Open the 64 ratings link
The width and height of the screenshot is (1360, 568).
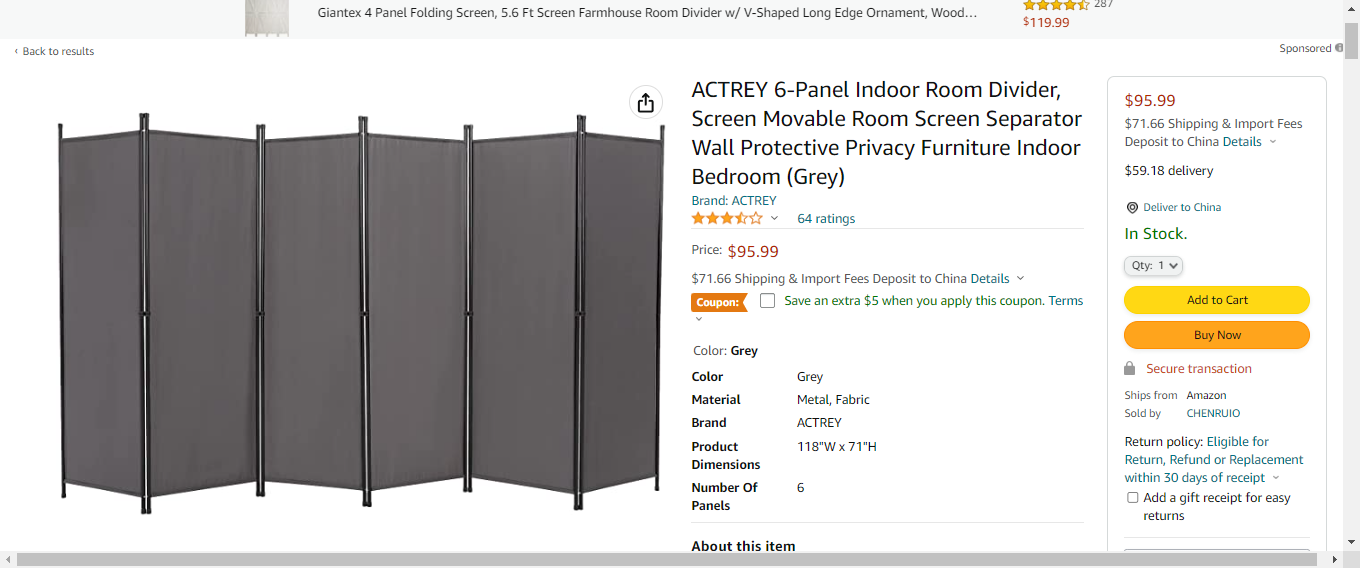826,219
